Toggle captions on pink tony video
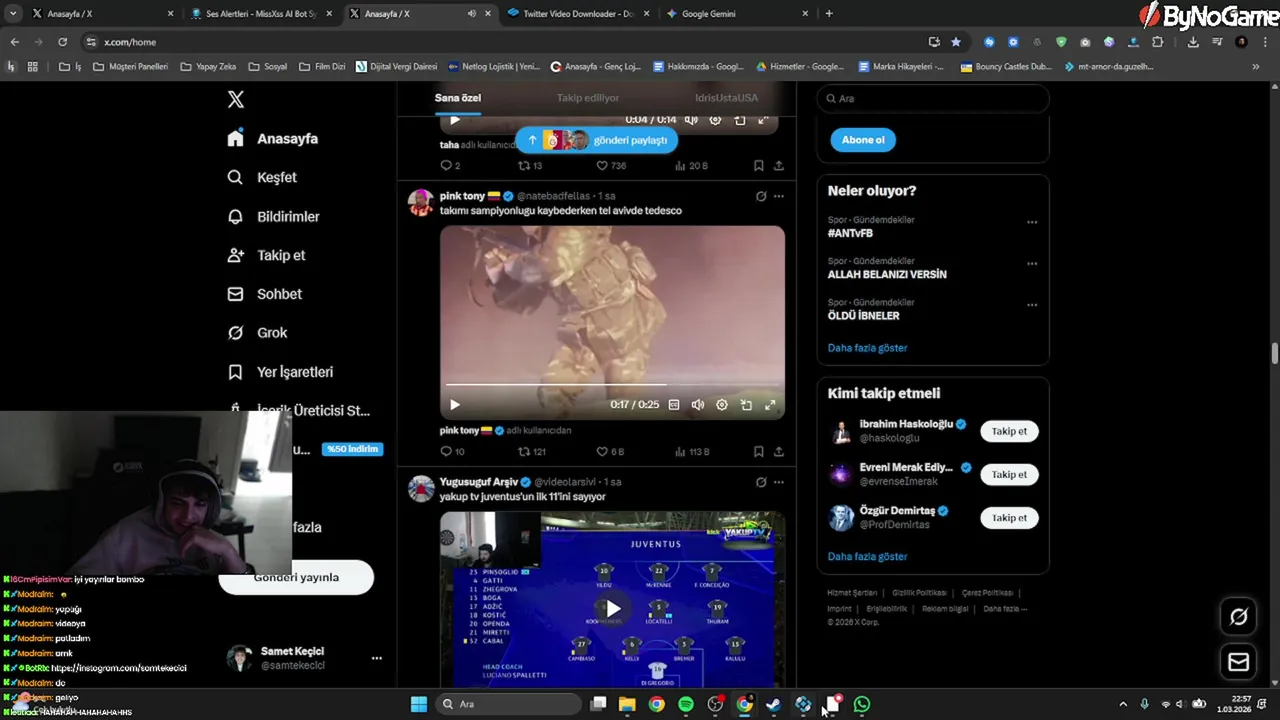This screenshot has height=720, width=1280. coord(674,405)
